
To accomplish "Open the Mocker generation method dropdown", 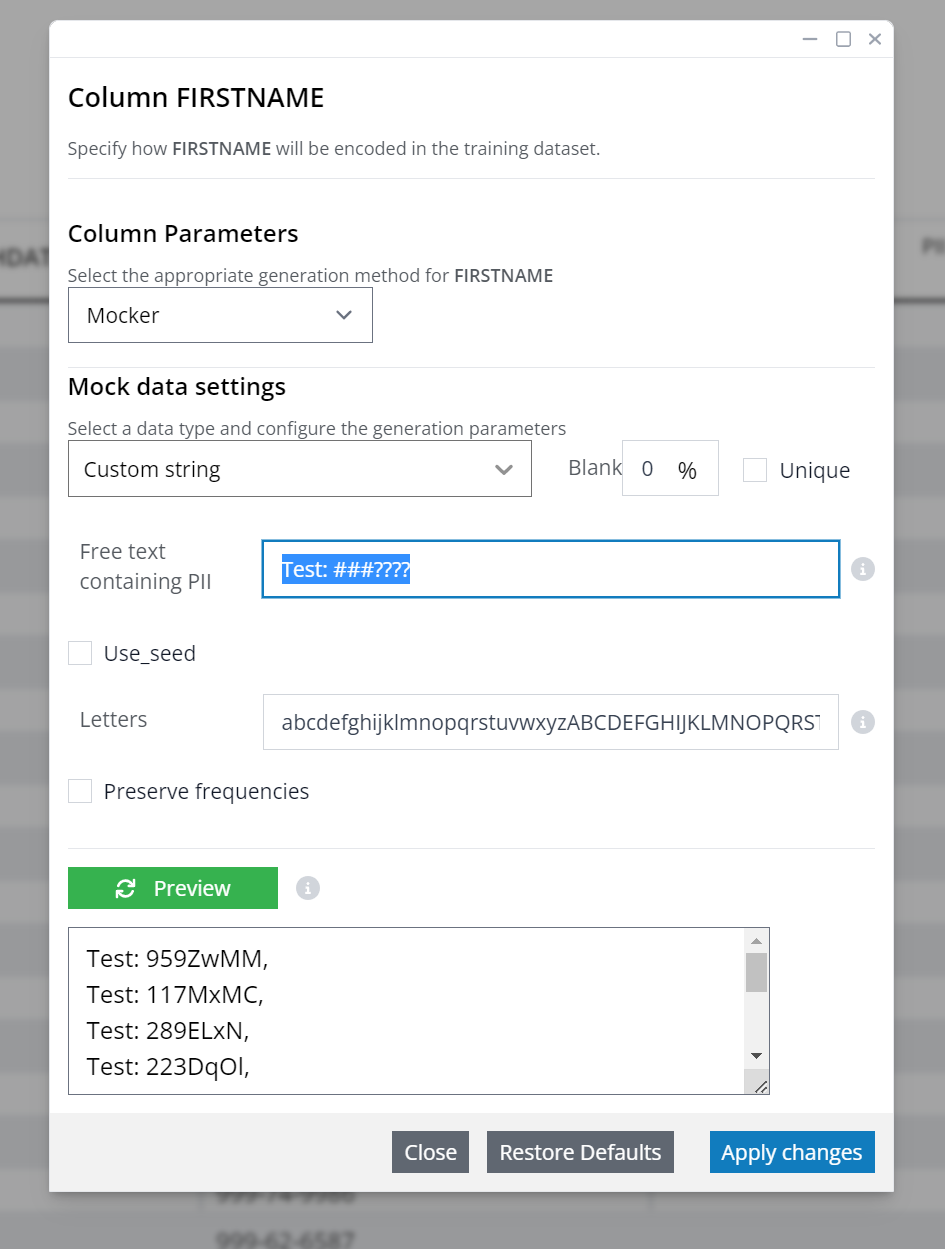I will [220, 315].
